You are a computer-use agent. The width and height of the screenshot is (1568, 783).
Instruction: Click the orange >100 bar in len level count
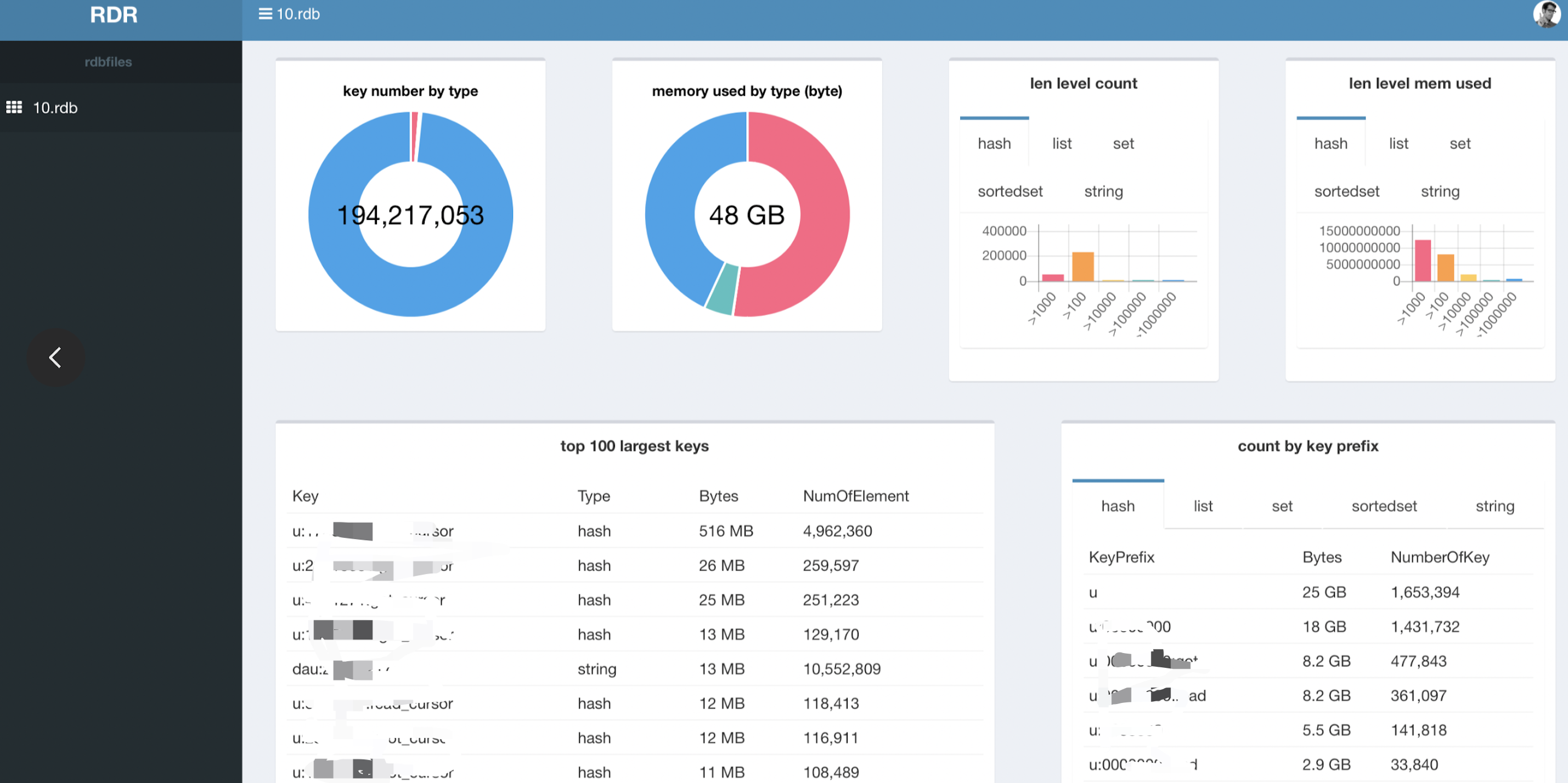tap(1082, 266)
